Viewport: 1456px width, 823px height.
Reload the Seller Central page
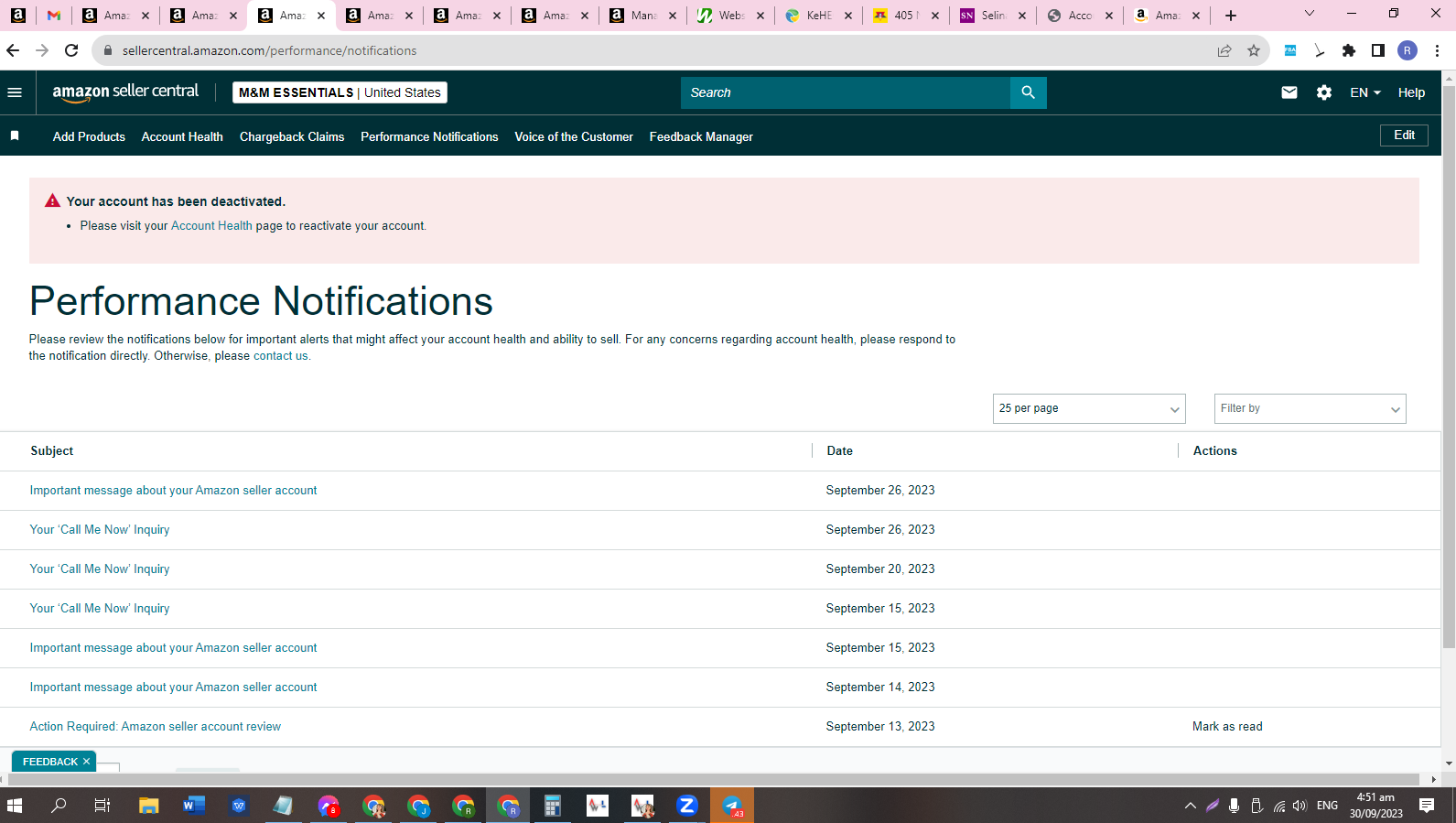click(x=71, y=50)
